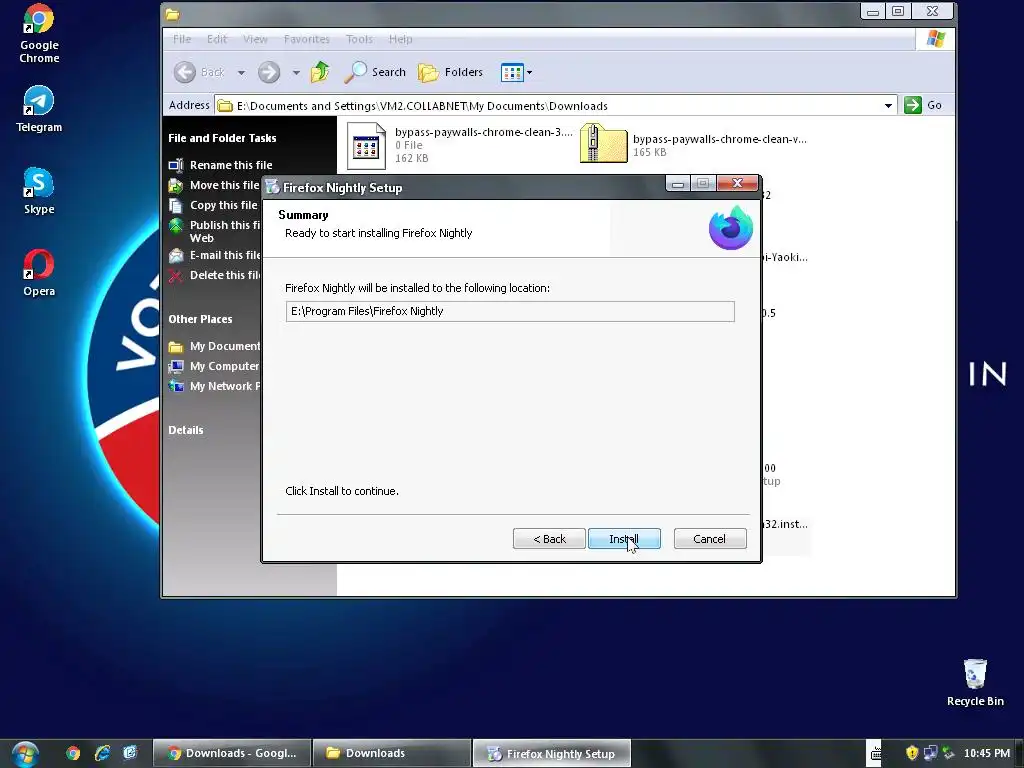This screenshot has width=1024, height=768.
Task: Collapse Other Places section
Action: coord(200,319)
